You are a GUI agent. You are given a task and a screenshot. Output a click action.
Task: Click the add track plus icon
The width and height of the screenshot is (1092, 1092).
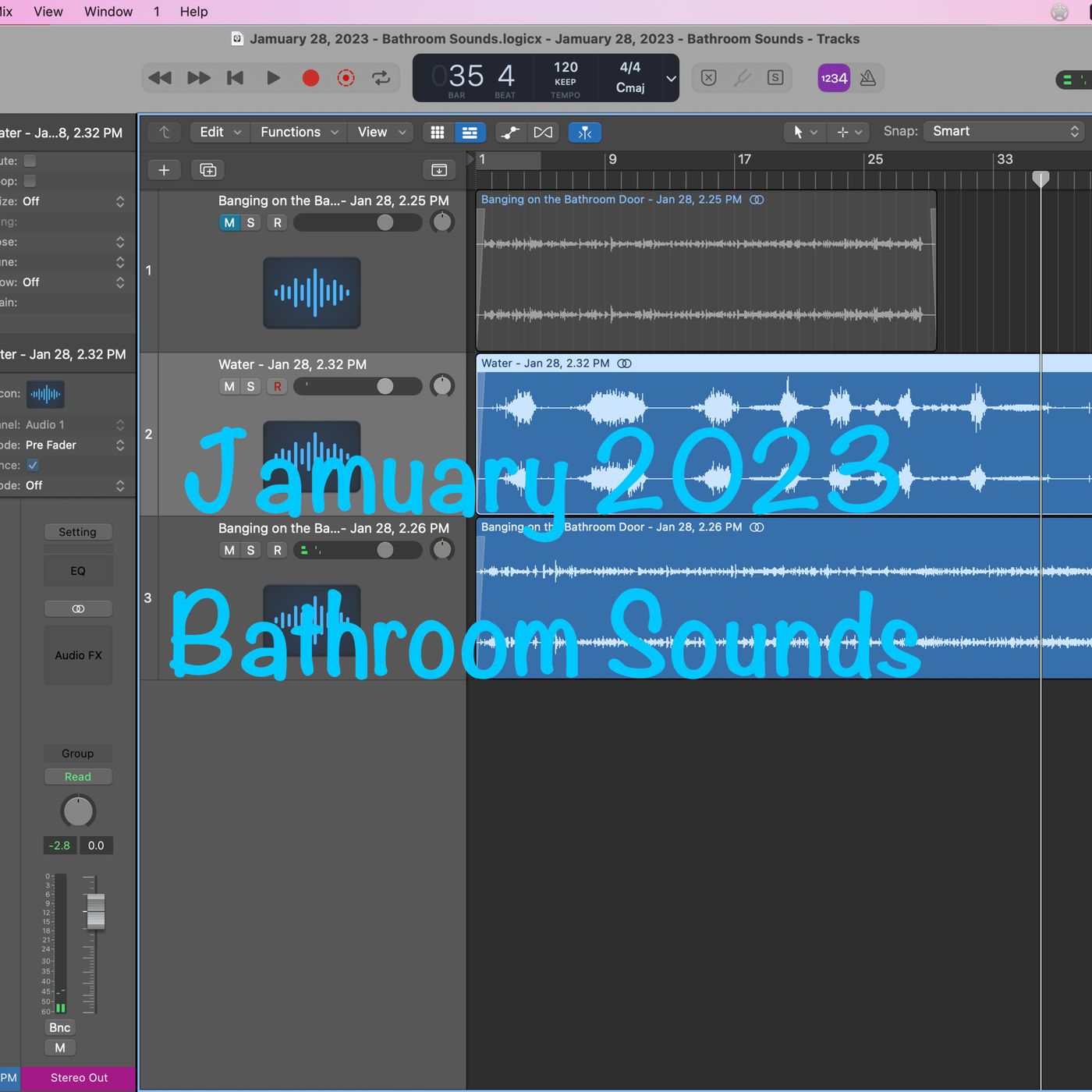pyautogui.click(x=164, y=169)
